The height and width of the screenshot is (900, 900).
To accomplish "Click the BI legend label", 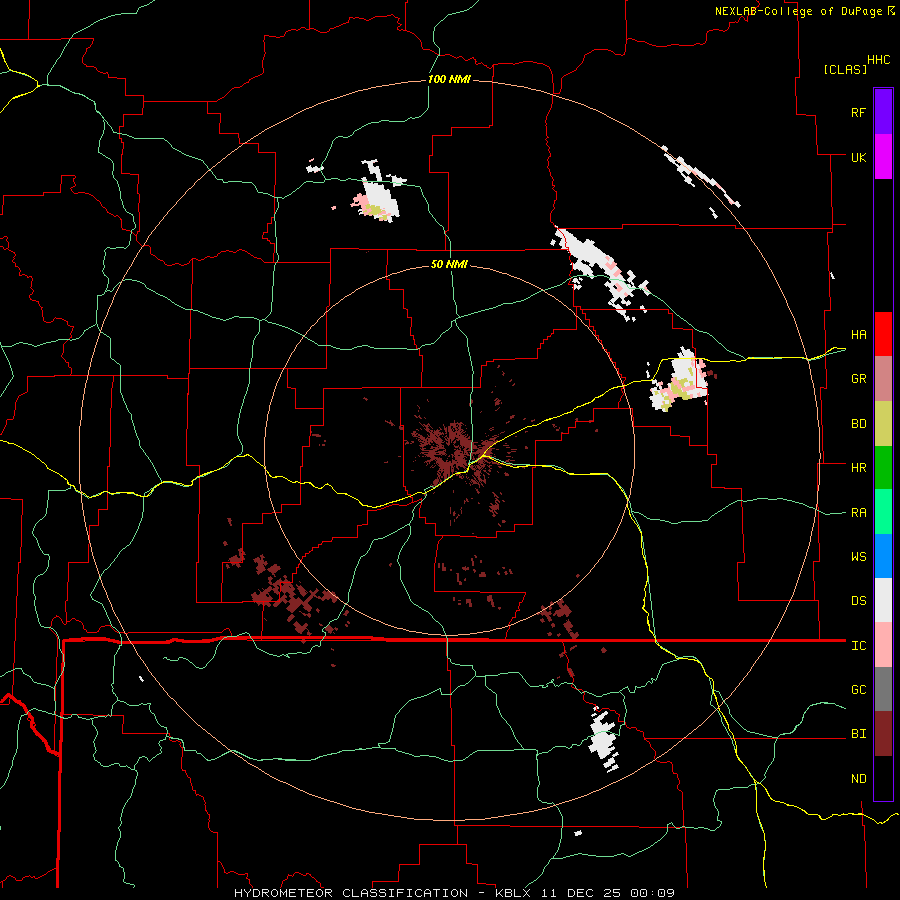I will pos(858,734).
